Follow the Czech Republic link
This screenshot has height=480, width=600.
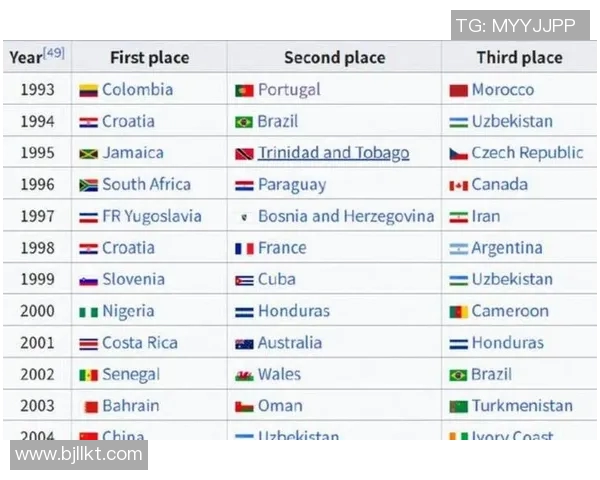(527, 153)
